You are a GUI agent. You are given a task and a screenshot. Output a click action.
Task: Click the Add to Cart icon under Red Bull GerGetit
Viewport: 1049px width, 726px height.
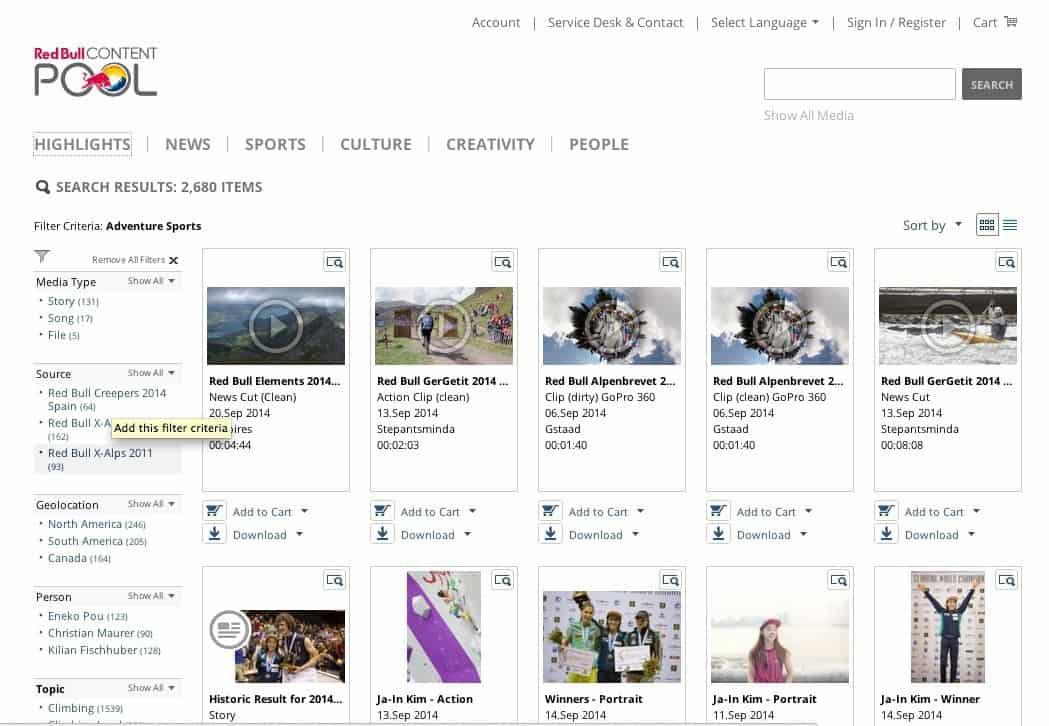click(x=382, y=510)
